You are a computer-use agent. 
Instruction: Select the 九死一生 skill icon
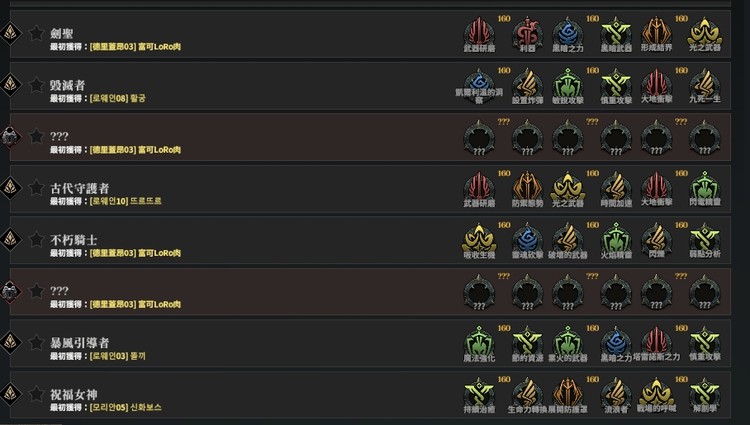pos(705,85)
